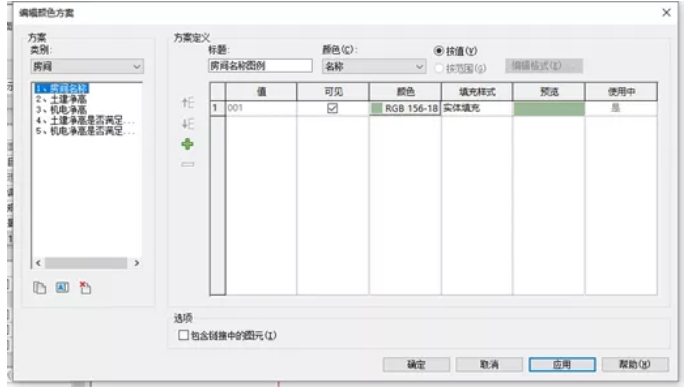Toggle the 可见 checkbox for row 001

(332, 108)
